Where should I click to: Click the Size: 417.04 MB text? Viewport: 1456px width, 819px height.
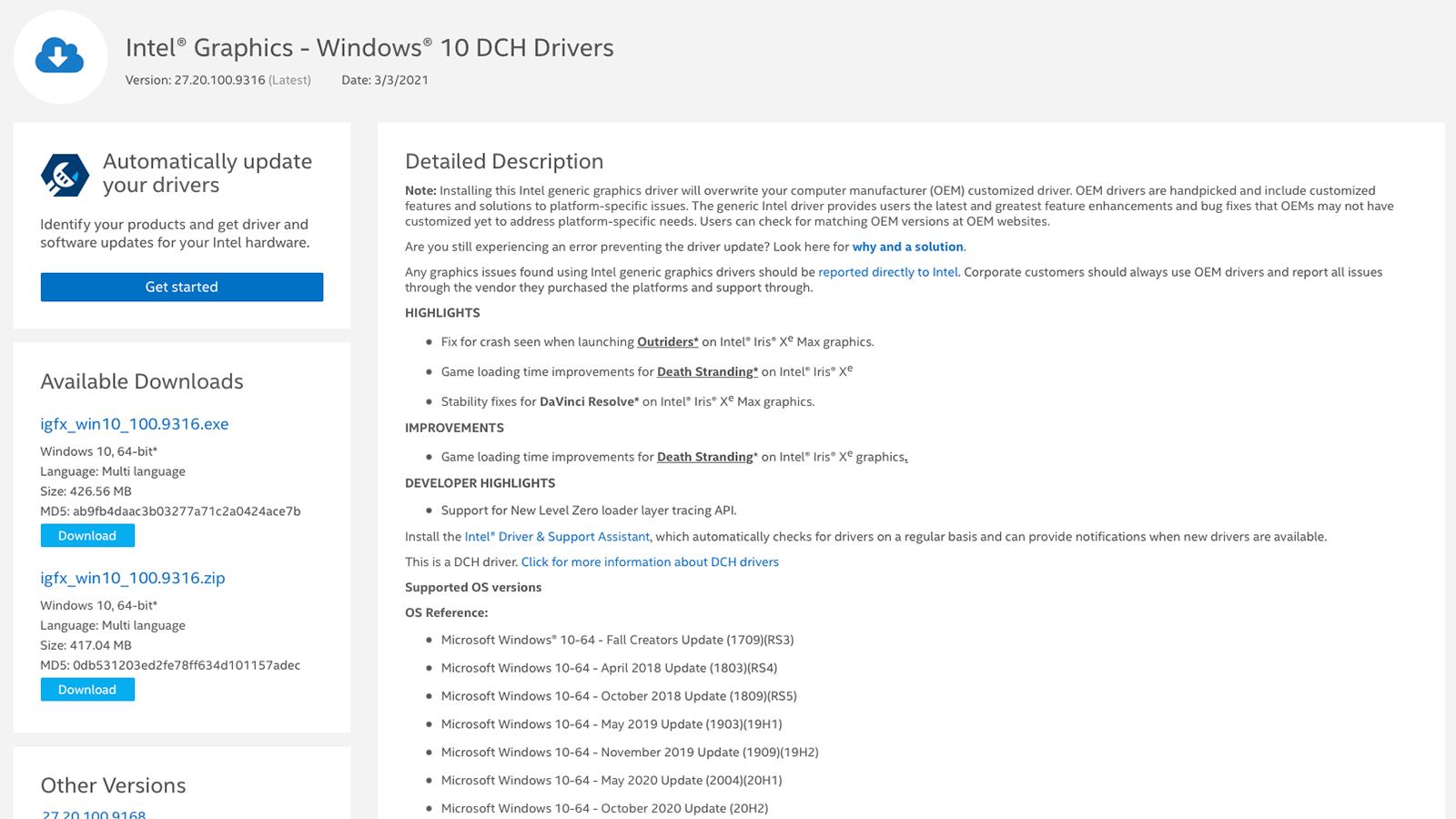pos(86,645)
